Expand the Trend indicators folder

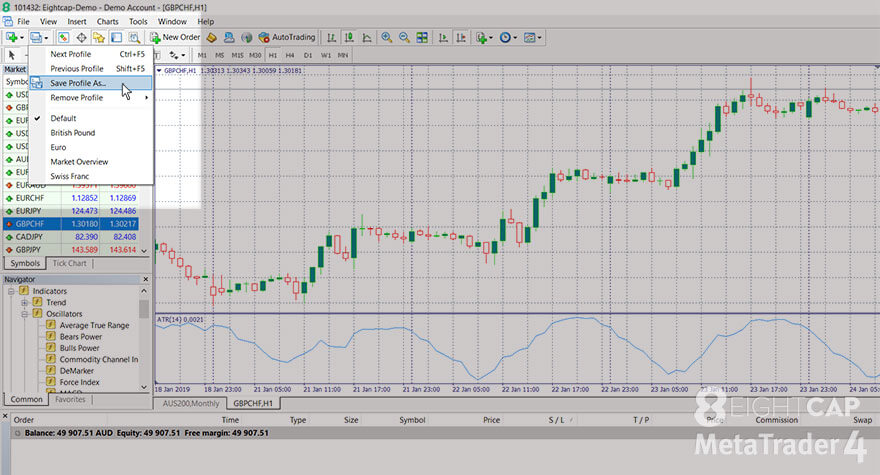click(x=24, y=303)
